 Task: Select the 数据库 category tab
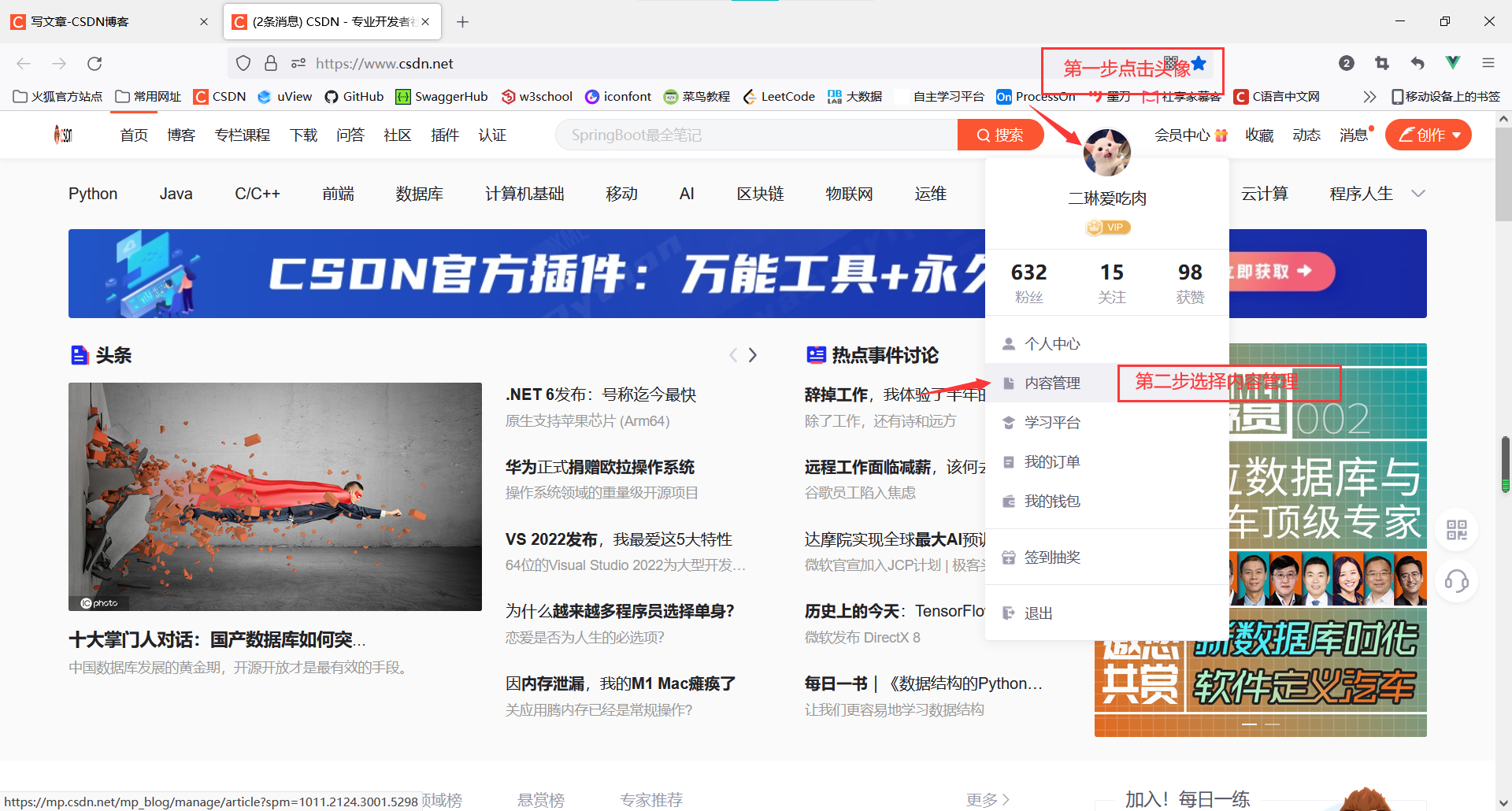click(x=419, y=194)
